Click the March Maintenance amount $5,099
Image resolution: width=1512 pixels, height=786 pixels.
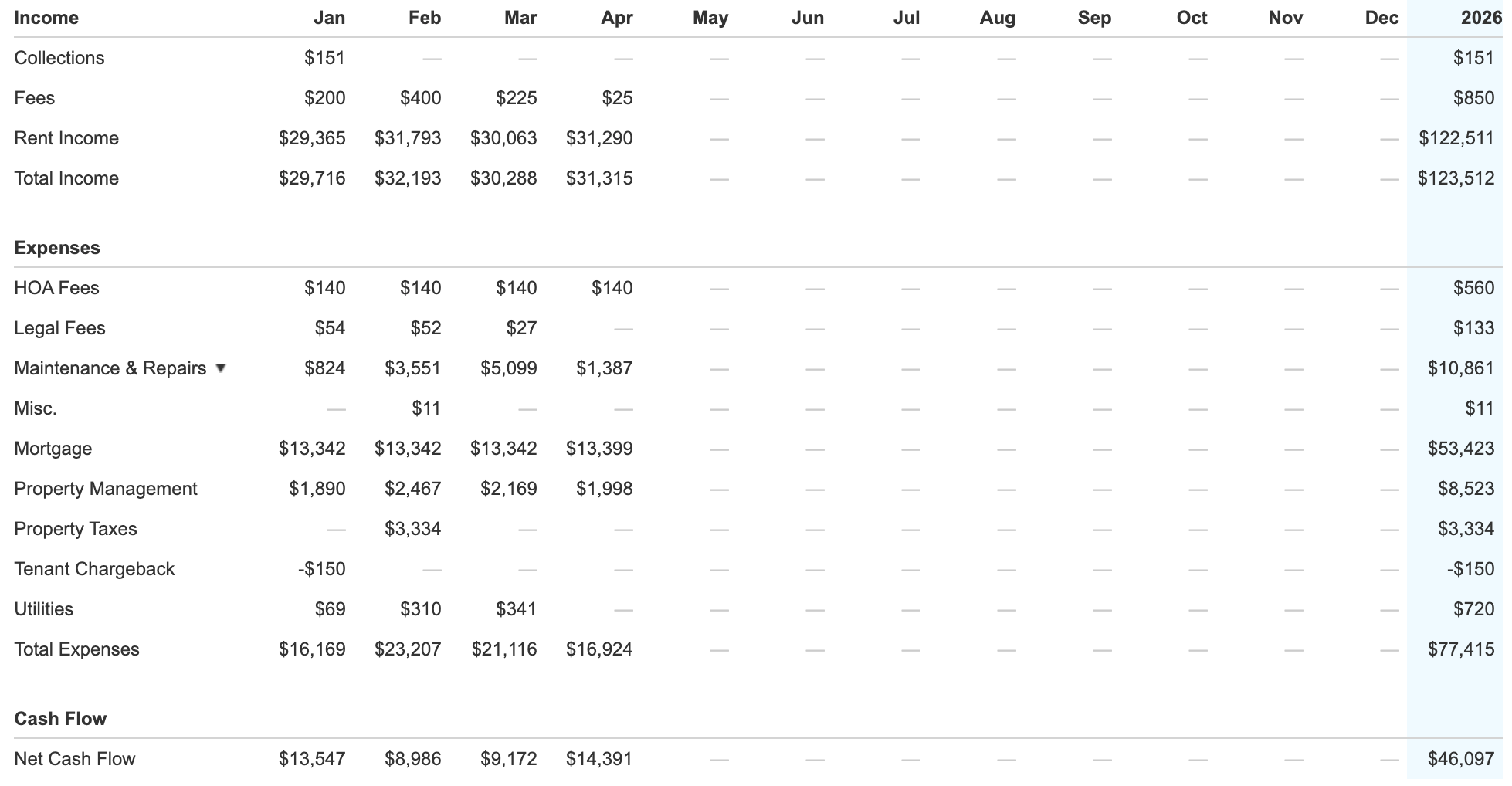pos(508,368)
